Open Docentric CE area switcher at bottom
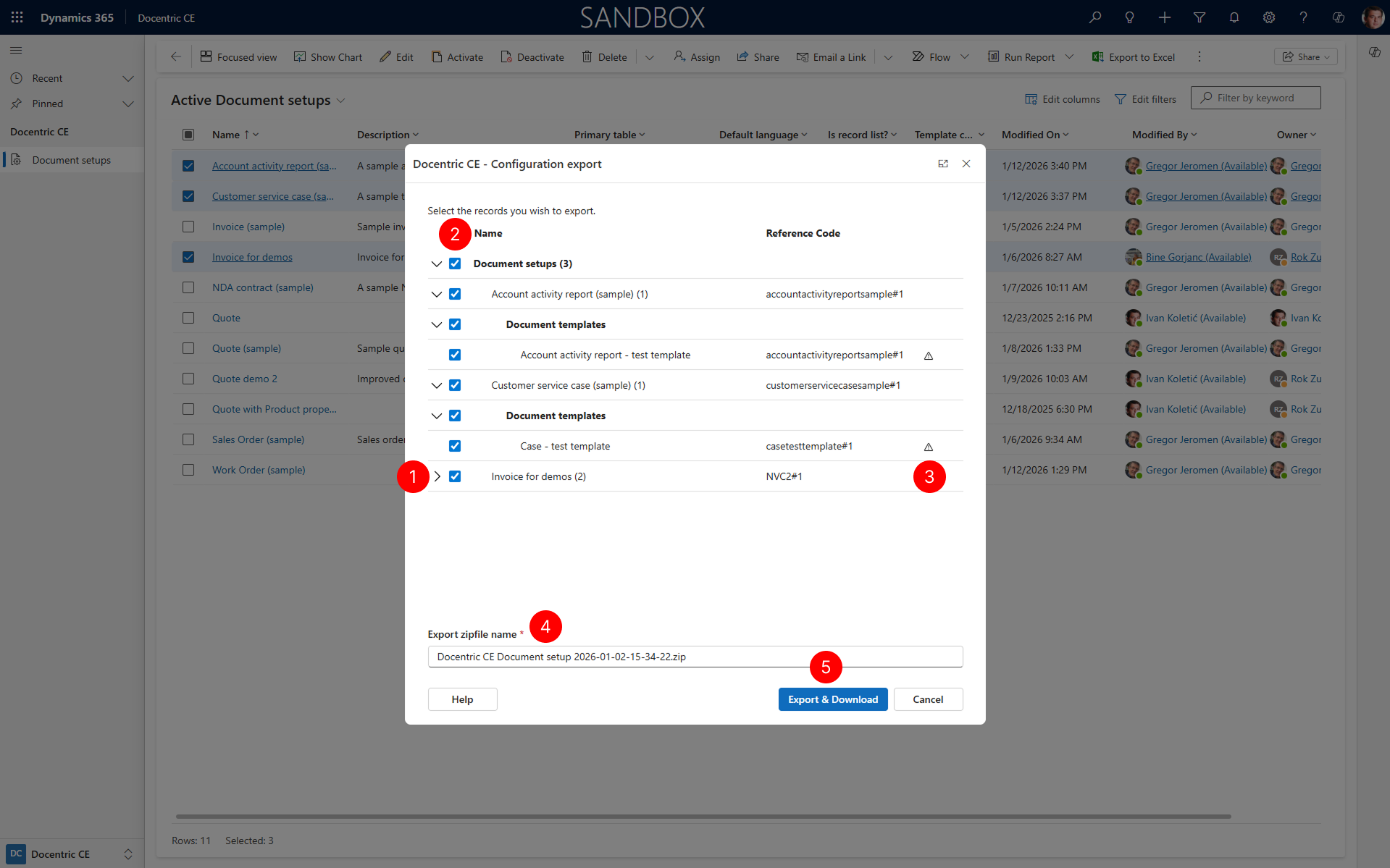This screenshot has width=1390, height=868. [x=70, y=854]
